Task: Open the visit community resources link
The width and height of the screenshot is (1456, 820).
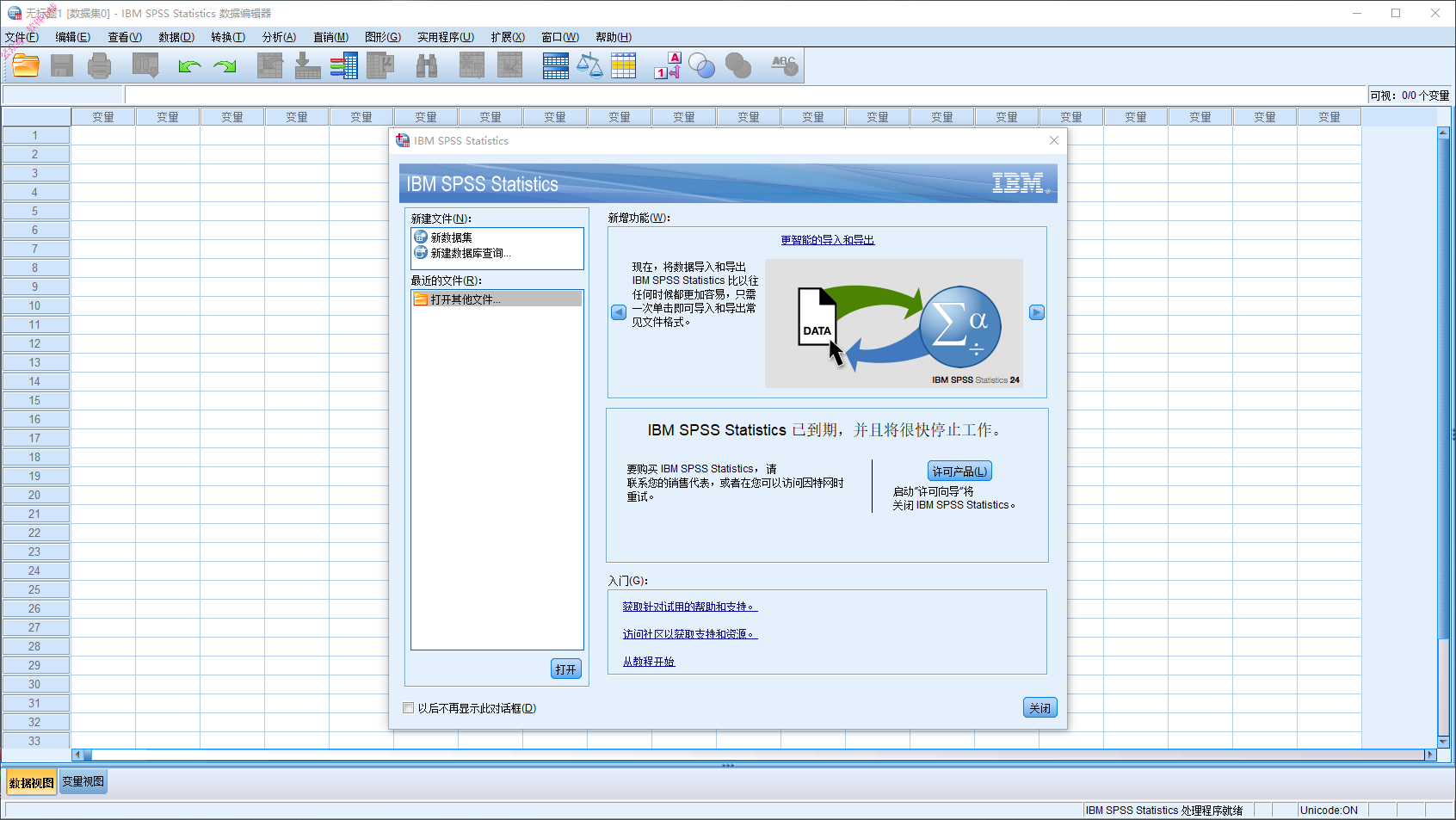Action: tap(690, 634)
